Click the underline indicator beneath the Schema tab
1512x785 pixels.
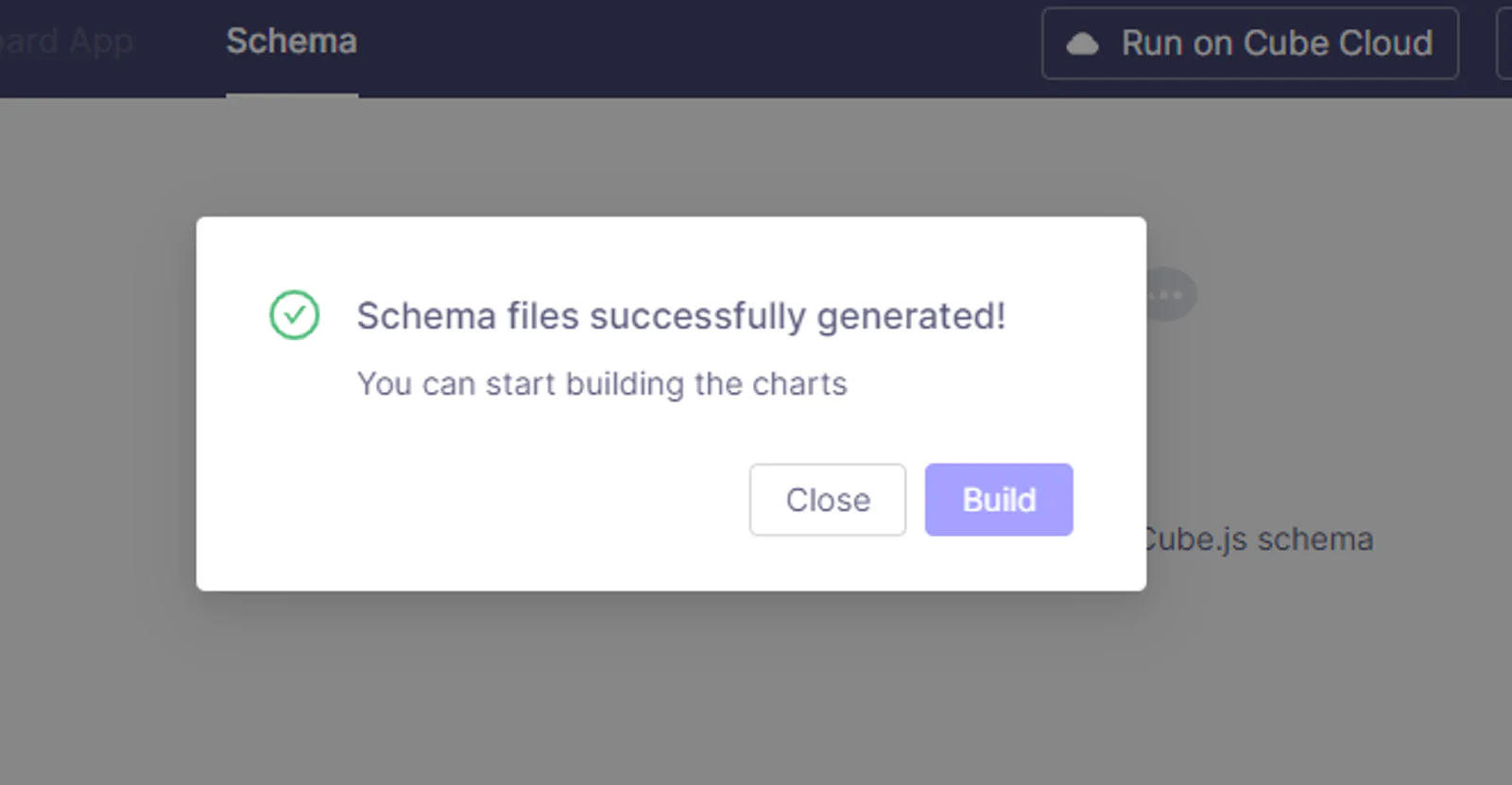click(x=291, y=94)
